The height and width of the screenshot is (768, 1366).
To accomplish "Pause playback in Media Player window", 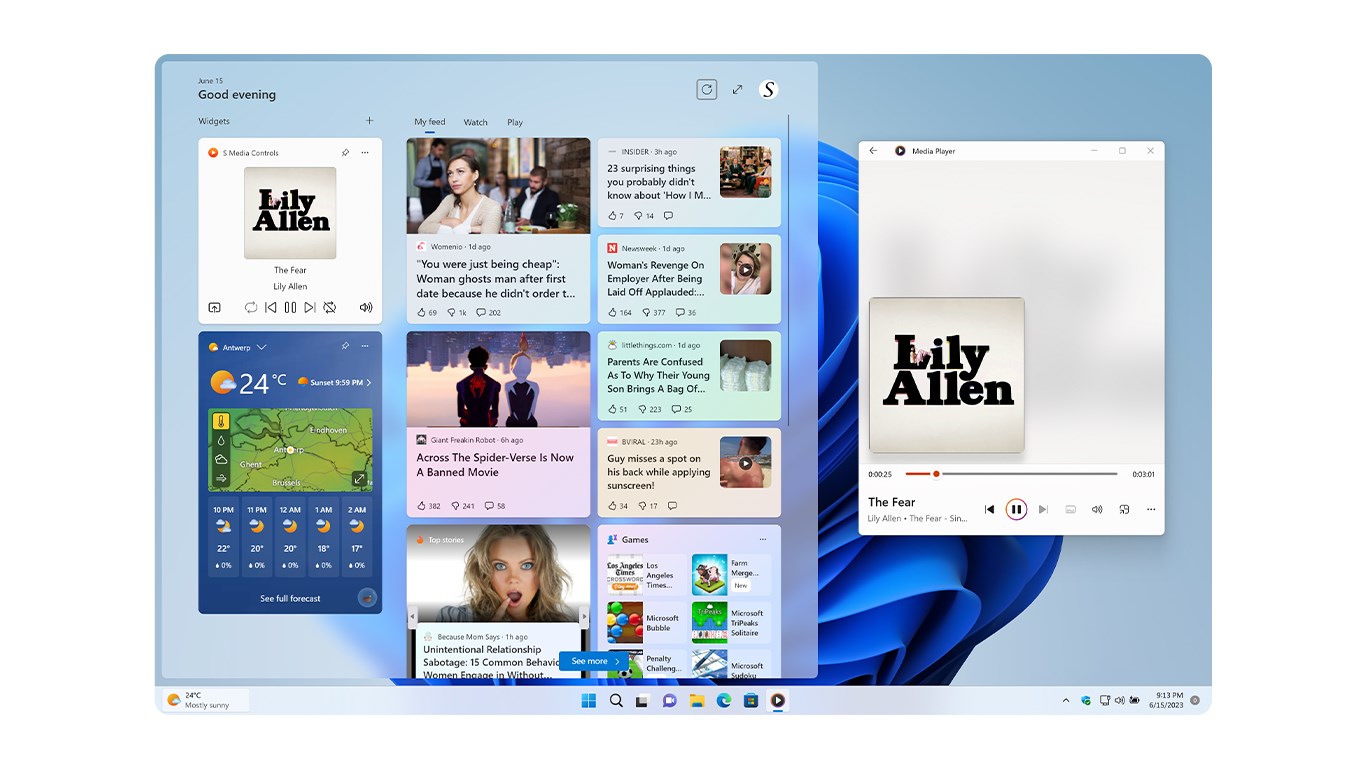I will coord(1016,509).
